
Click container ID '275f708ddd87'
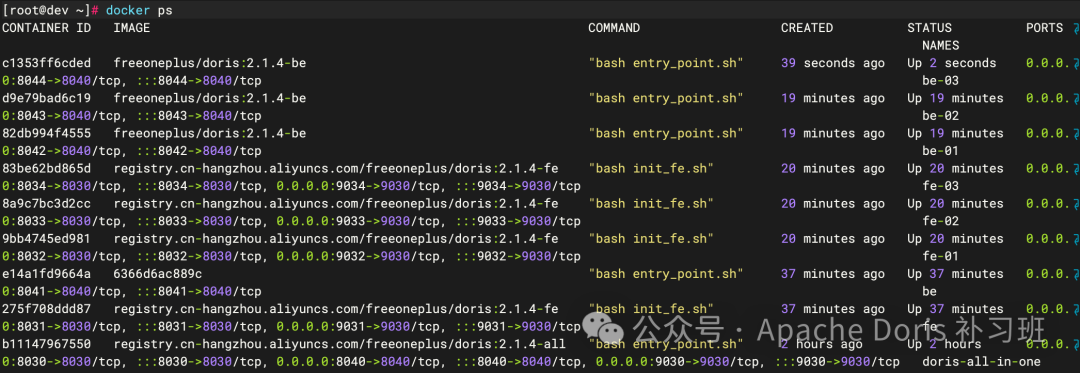(46, 309)
